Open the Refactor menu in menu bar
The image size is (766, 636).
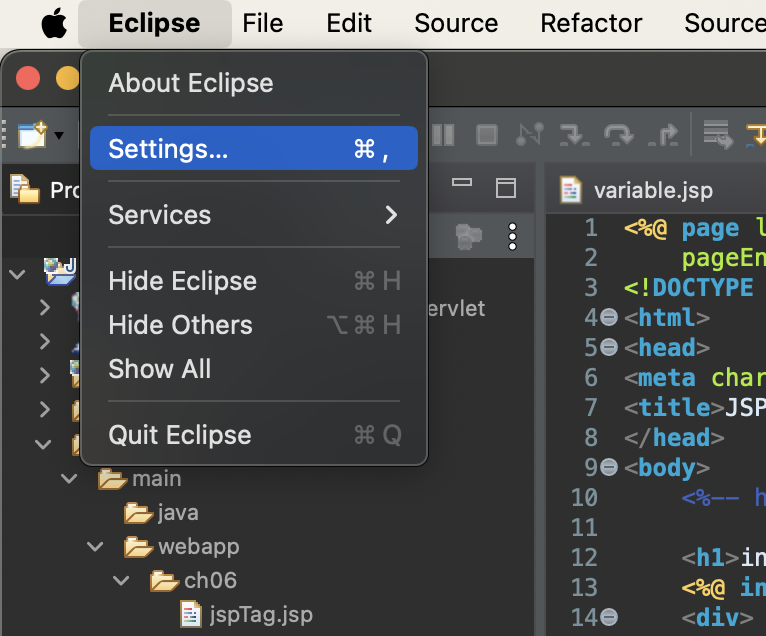[x=591, y=23]
